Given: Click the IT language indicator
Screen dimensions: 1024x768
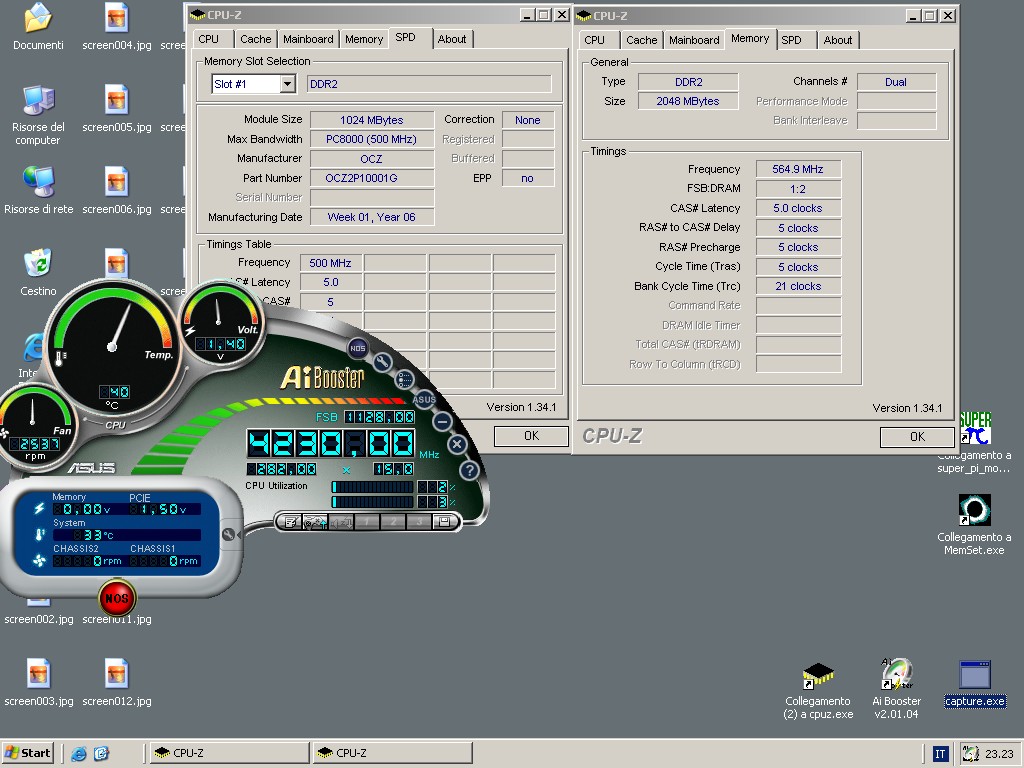Looking at the screenshot, I should click(940, 754).
